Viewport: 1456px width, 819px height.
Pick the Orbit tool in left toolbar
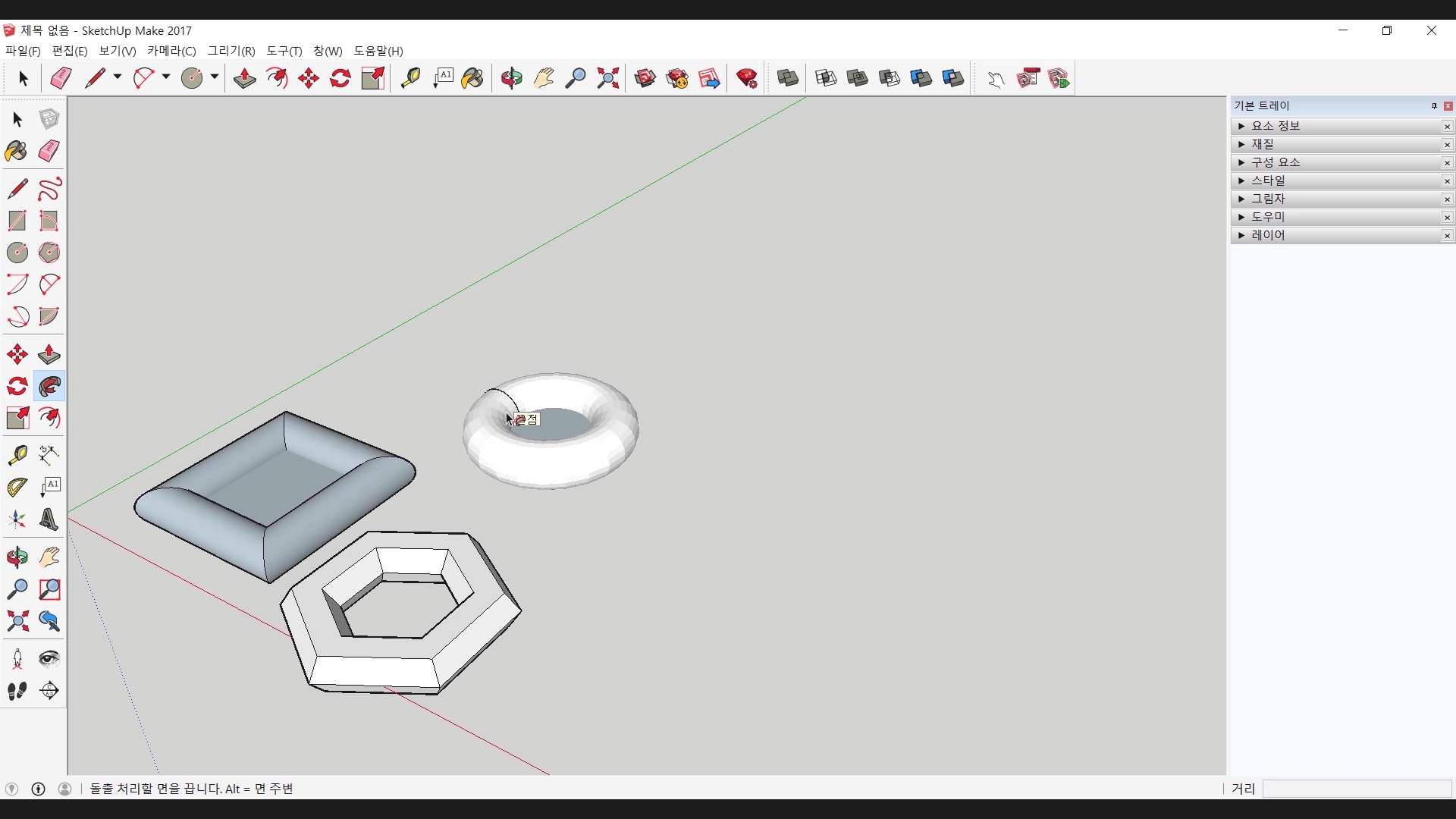click(x=17, y=557)
